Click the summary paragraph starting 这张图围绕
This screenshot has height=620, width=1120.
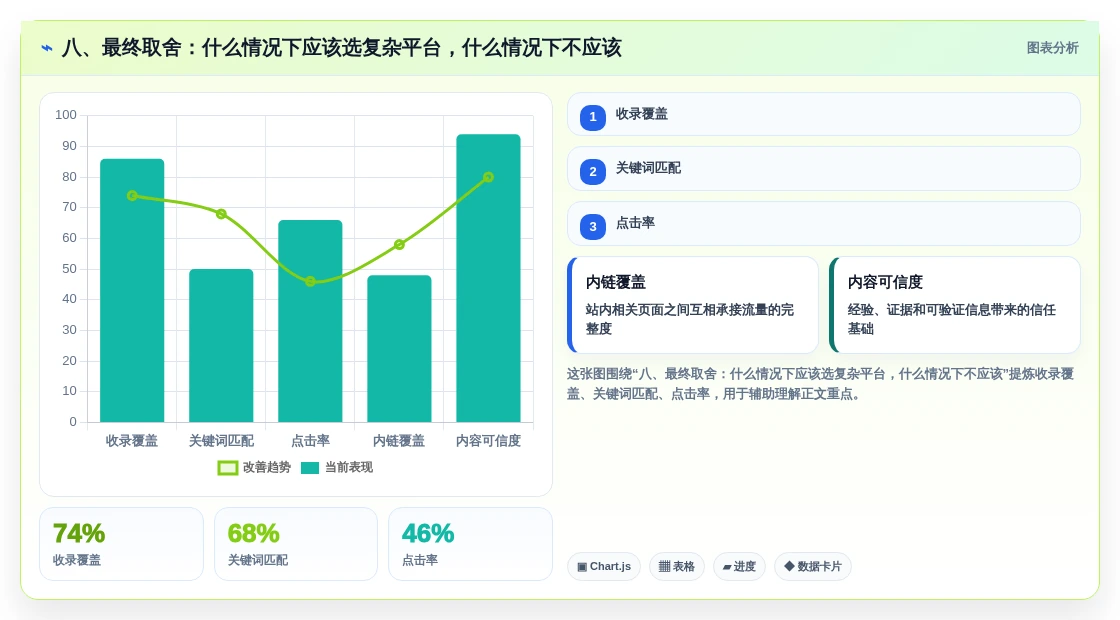pyautogui.click(x=821, y=384)
